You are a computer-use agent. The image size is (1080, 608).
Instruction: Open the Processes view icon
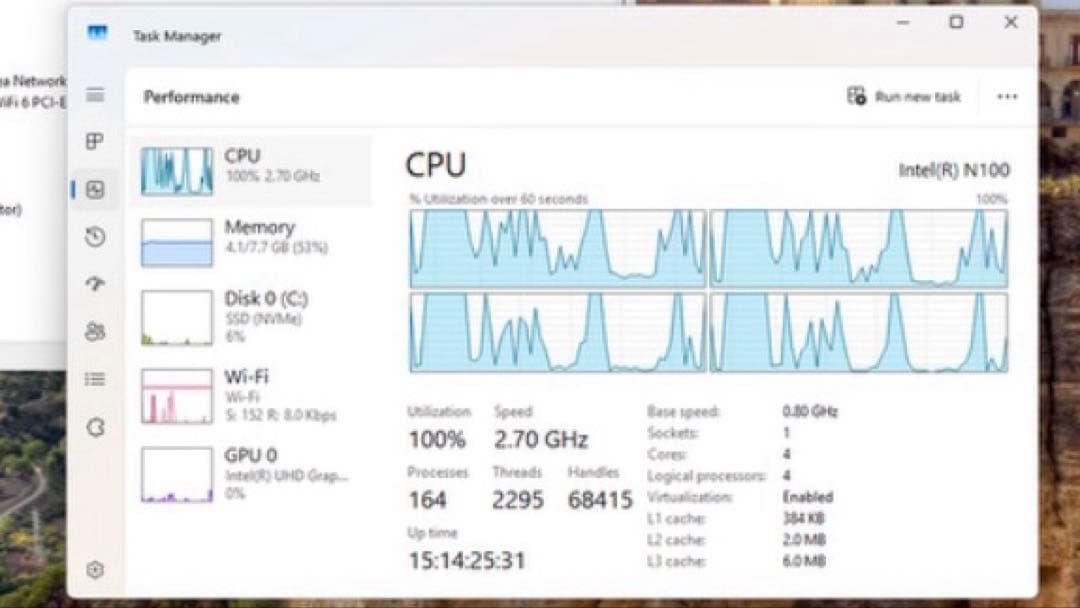click(x=95, y=141)
